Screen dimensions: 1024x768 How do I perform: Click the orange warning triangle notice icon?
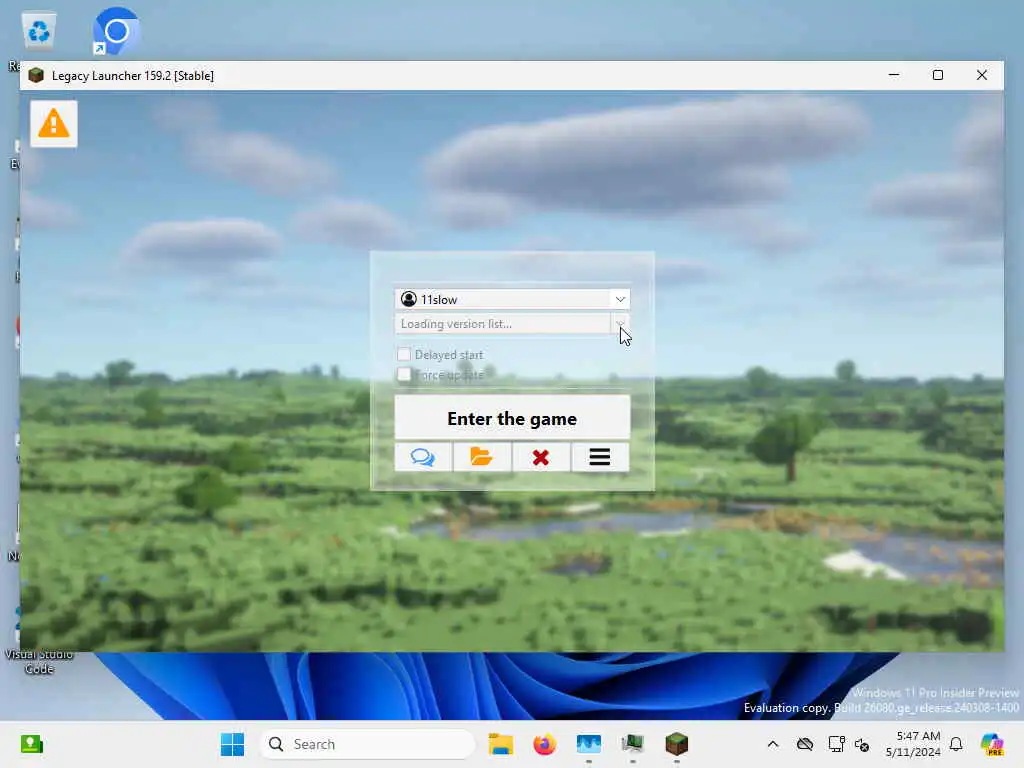[54, 123]
